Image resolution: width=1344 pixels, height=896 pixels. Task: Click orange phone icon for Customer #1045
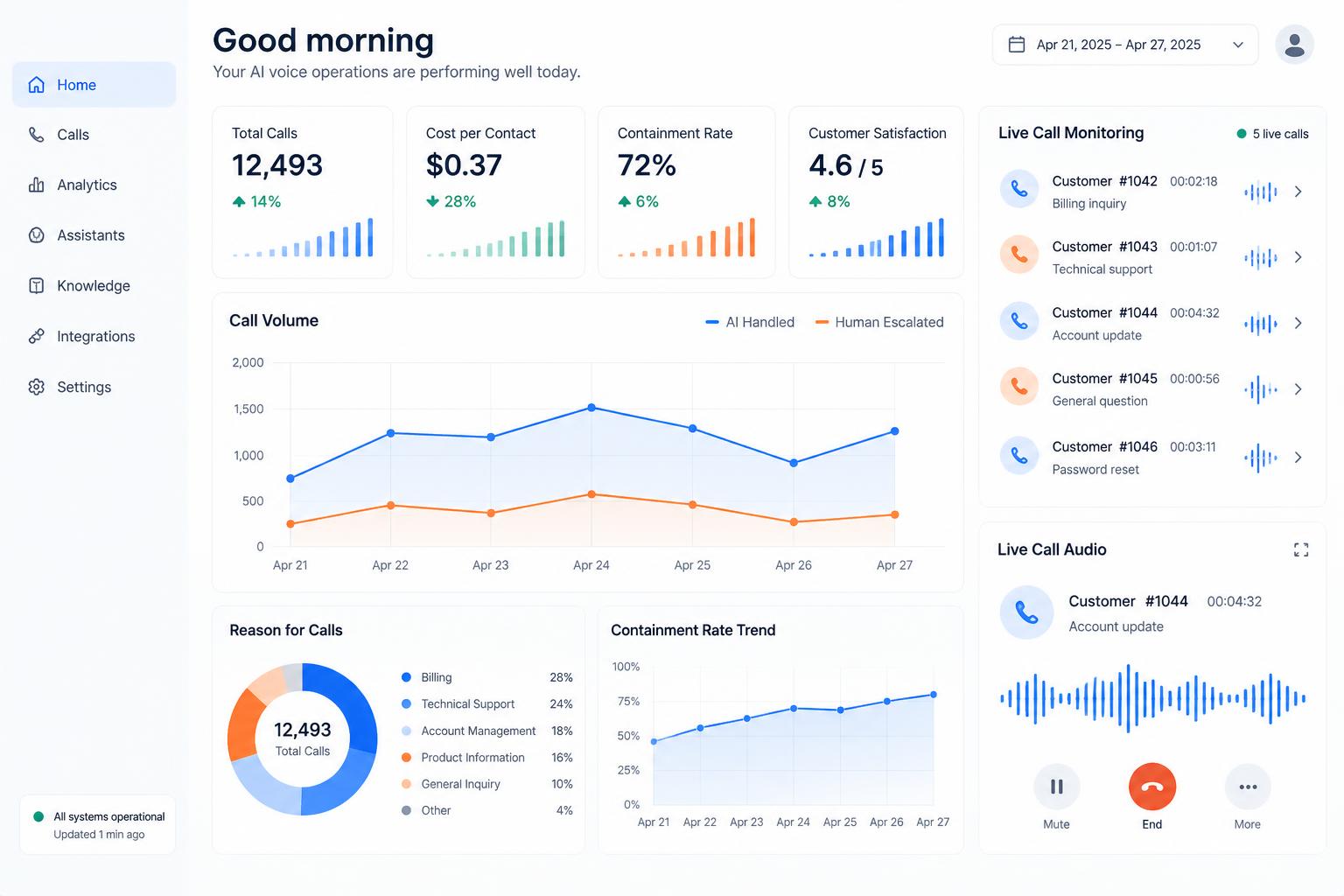[1019, 386]
